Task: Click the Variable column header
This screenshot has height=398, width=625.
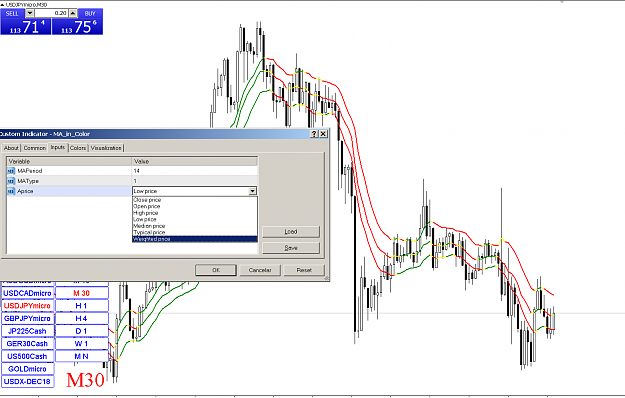Action: point(69,161)
